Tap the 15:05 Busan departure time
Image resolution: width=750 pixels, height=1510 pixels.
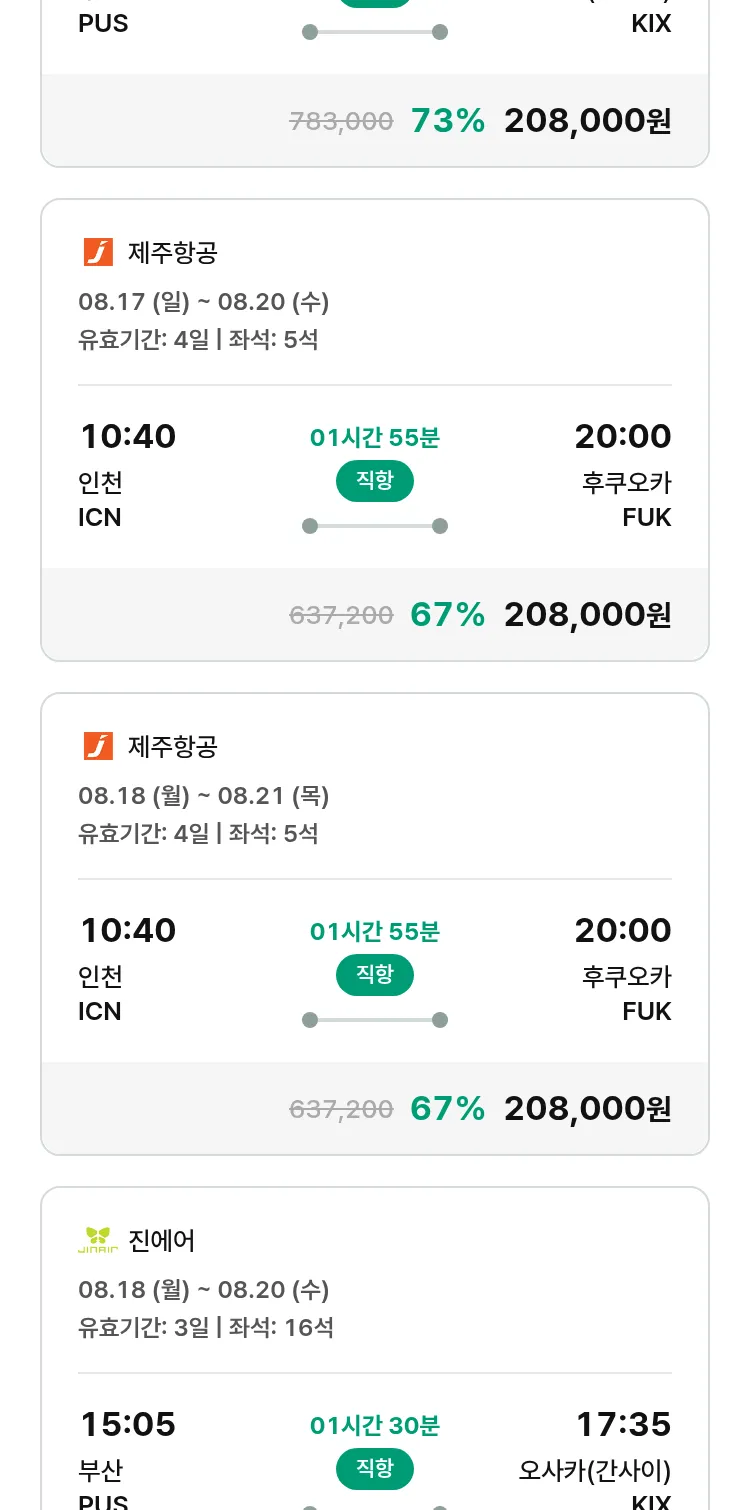point(128,1424)
